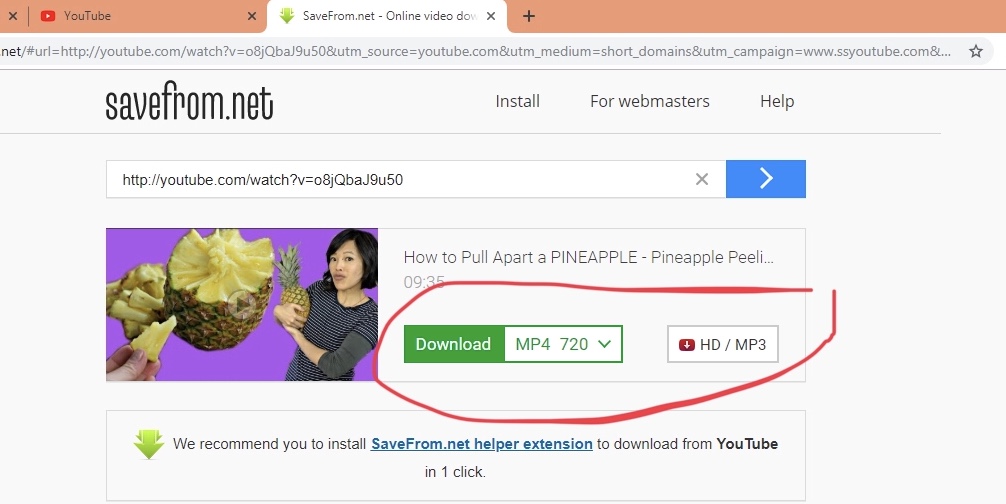Click the savefrom.net logo

pos(189,101)
